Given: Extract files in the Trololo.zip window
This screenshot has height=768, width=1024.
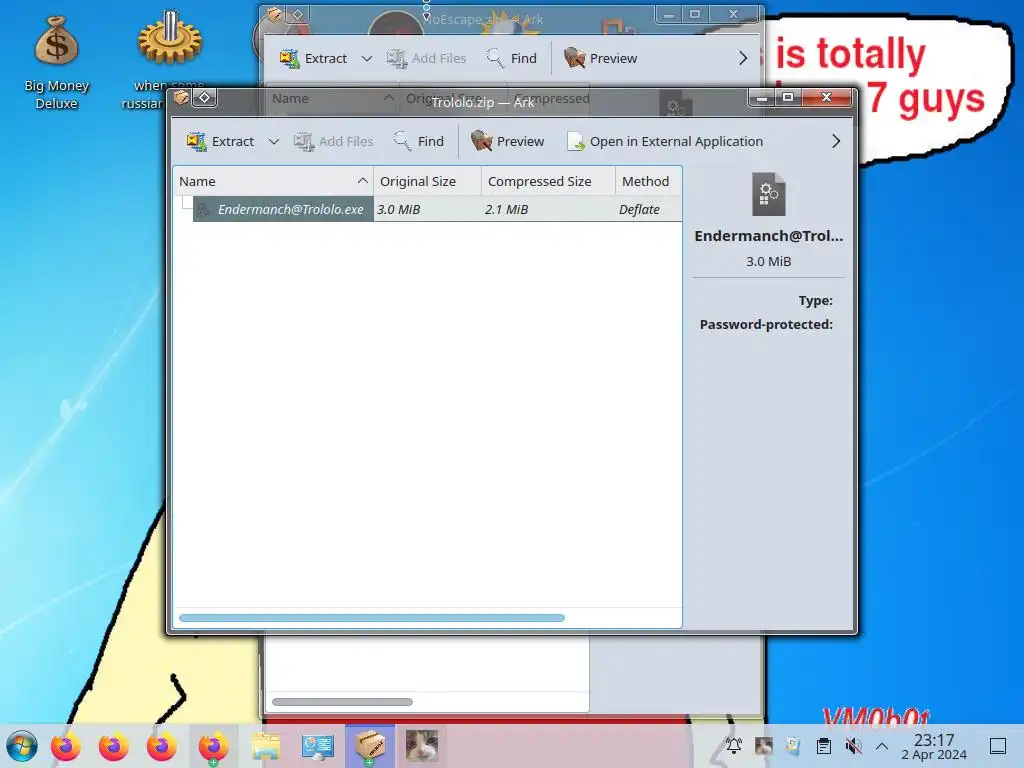Looking at the screenshot, I should pyautogui.click(x=220, y=141).
